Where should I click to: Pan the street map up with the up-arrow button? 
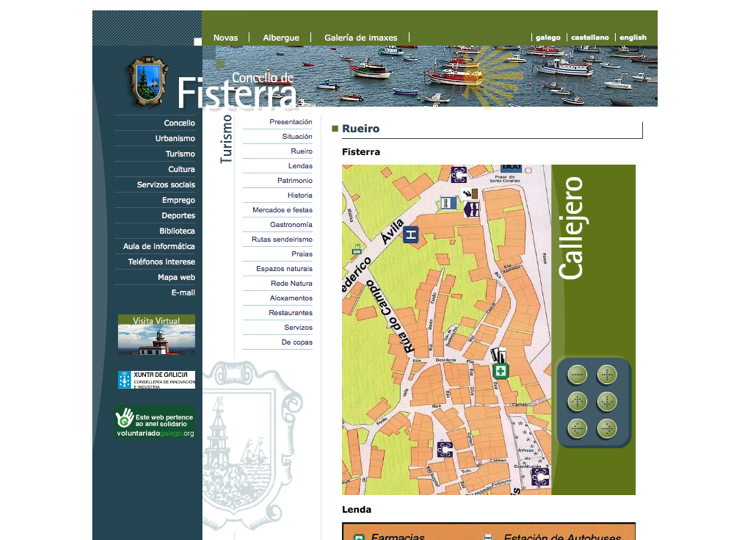pyautogui.click(x=577, y=401)
